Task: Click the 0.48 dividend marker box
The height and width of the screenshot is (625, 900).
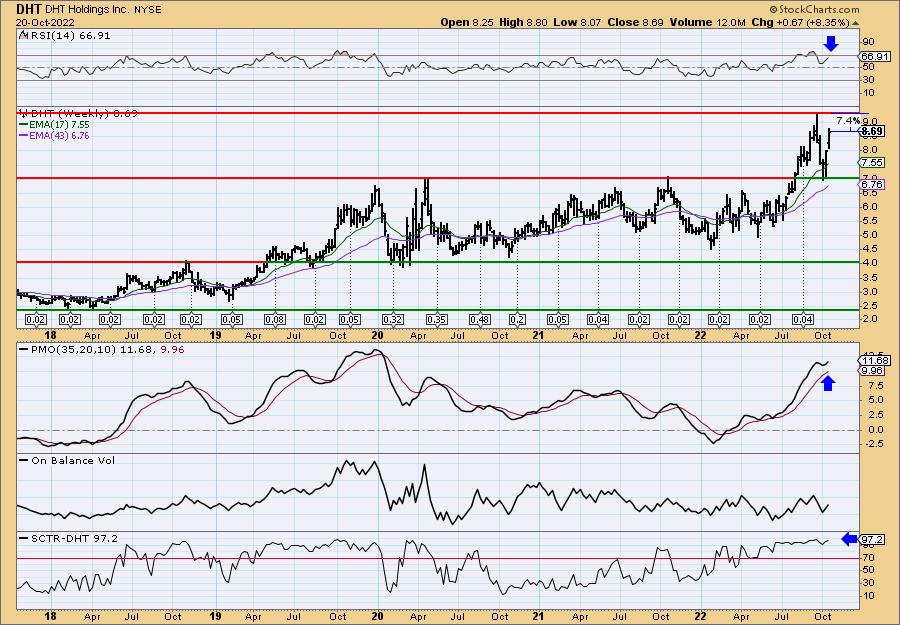Action: coord(480,319)
